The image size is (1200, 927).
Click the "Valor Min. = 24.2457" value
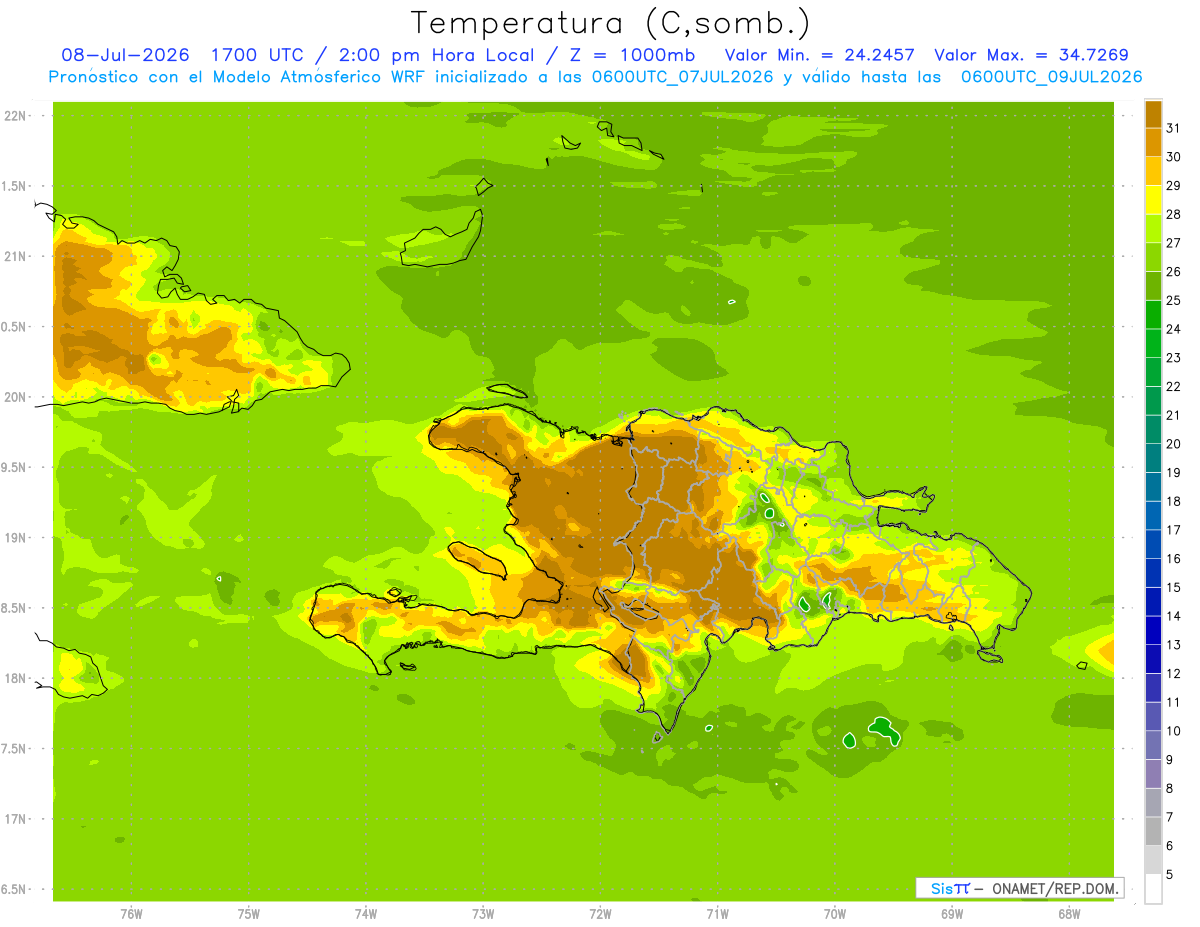[820, 55]
